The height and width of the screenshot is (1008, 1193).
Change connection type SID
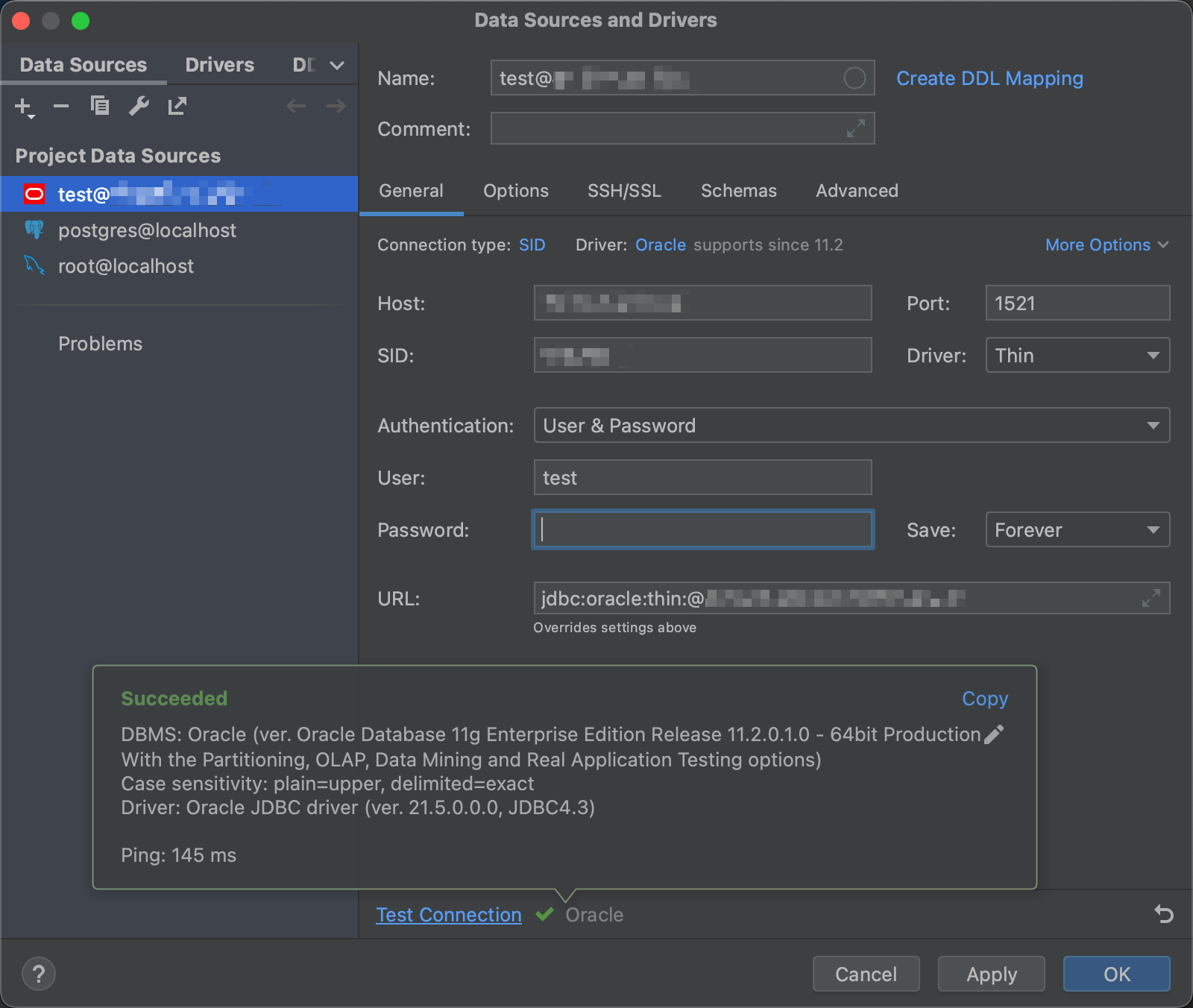[x=532, y=245]
